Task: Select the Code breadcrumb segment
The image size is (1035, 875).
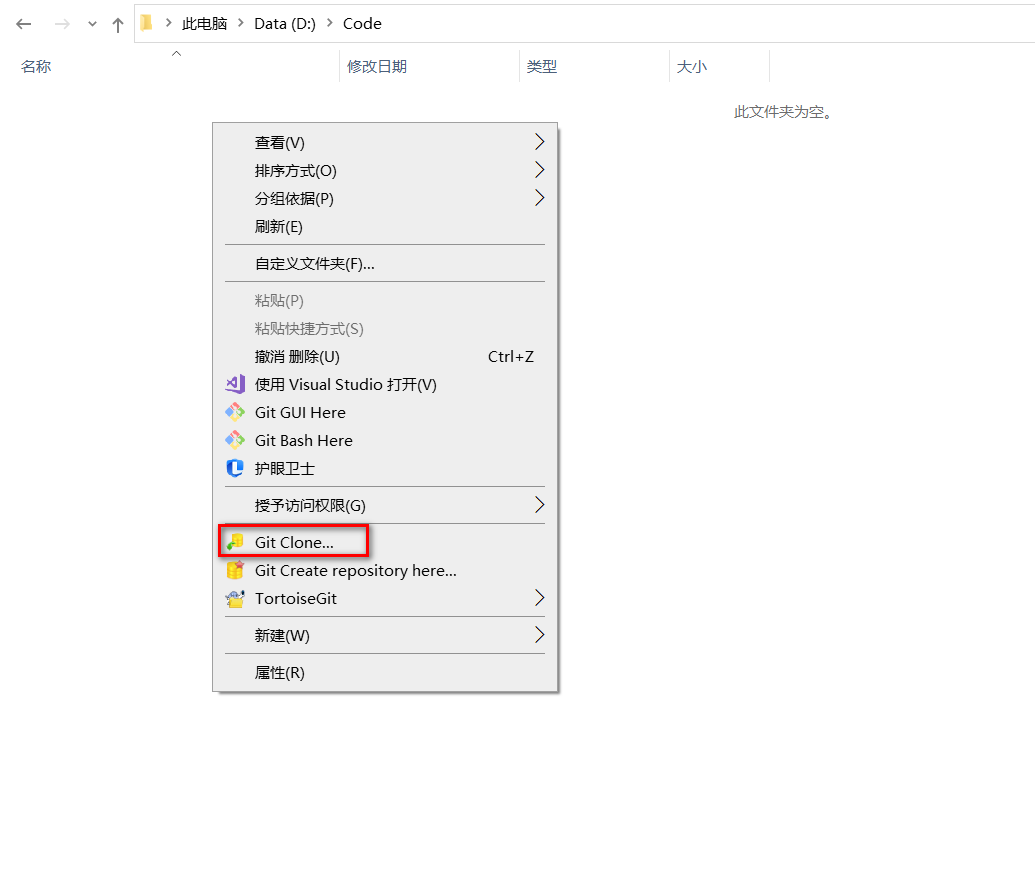Action: [x=362, y=24]
